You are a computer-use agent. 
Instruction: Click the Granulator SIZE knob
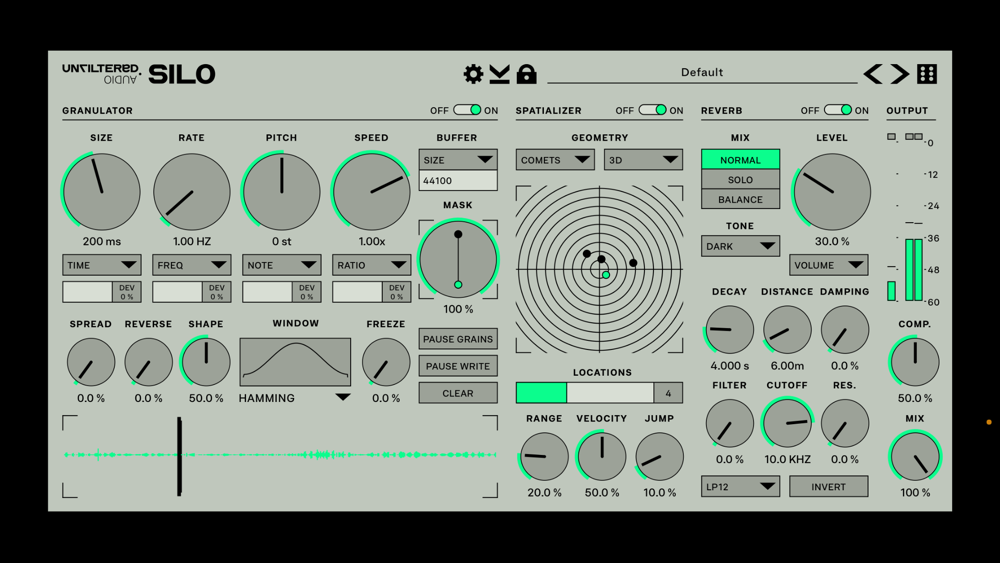click(x=101, y=192)
